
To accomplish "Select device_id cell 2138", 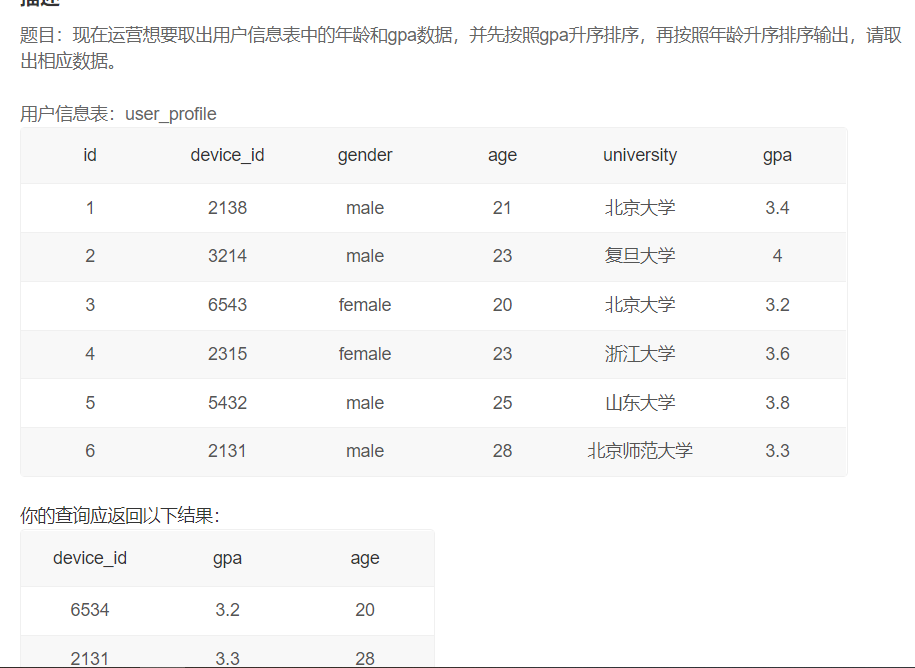I will 227,208.
